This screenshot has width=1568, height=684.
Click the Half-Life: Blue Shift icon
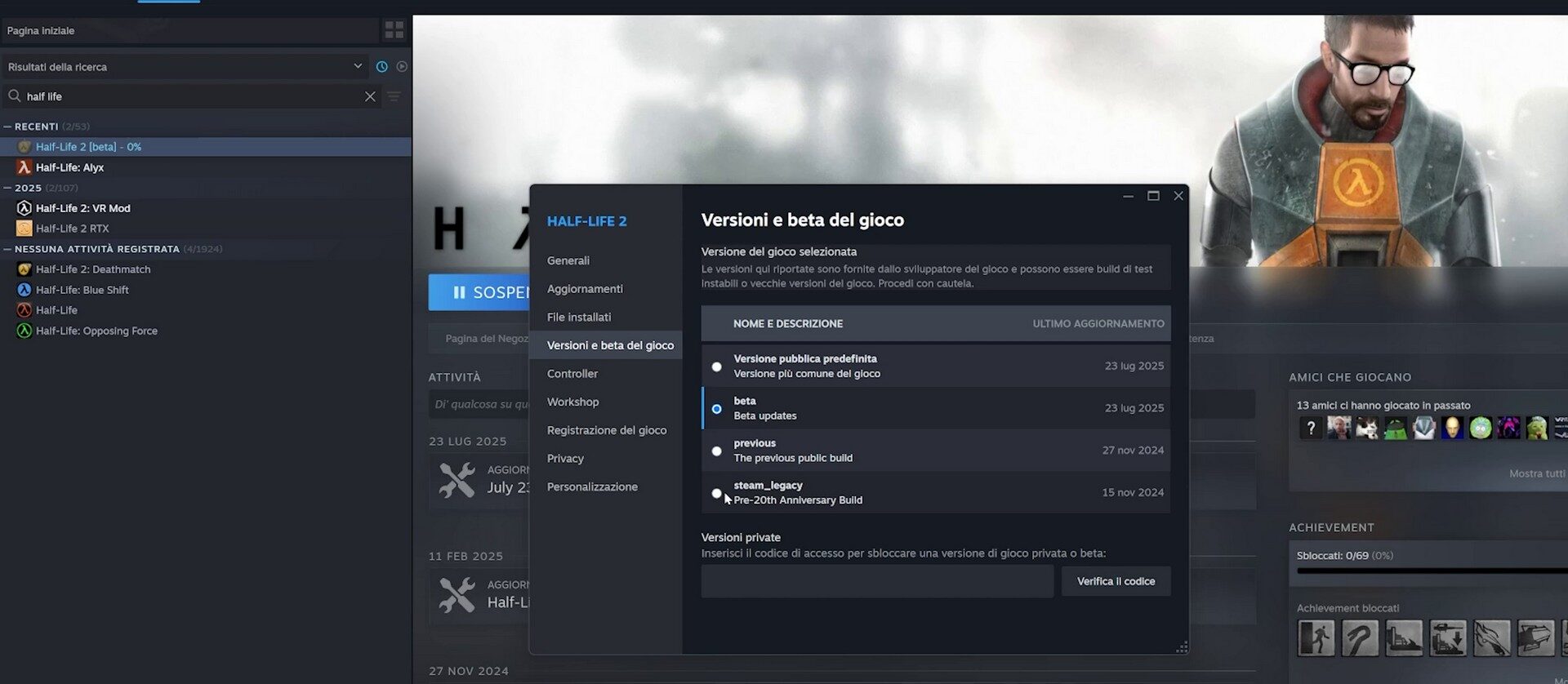pos(24,290)
